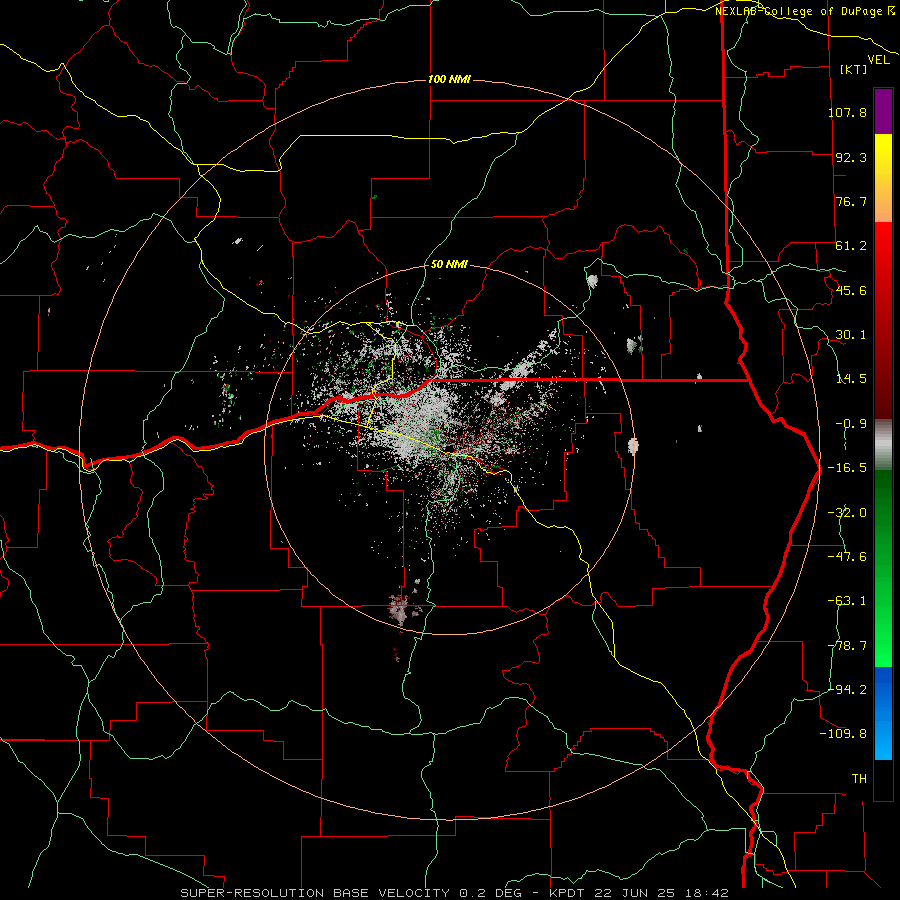900x900 pixels.
Task: Click the -16.5 velocity scale value
Action: point(847,468)
